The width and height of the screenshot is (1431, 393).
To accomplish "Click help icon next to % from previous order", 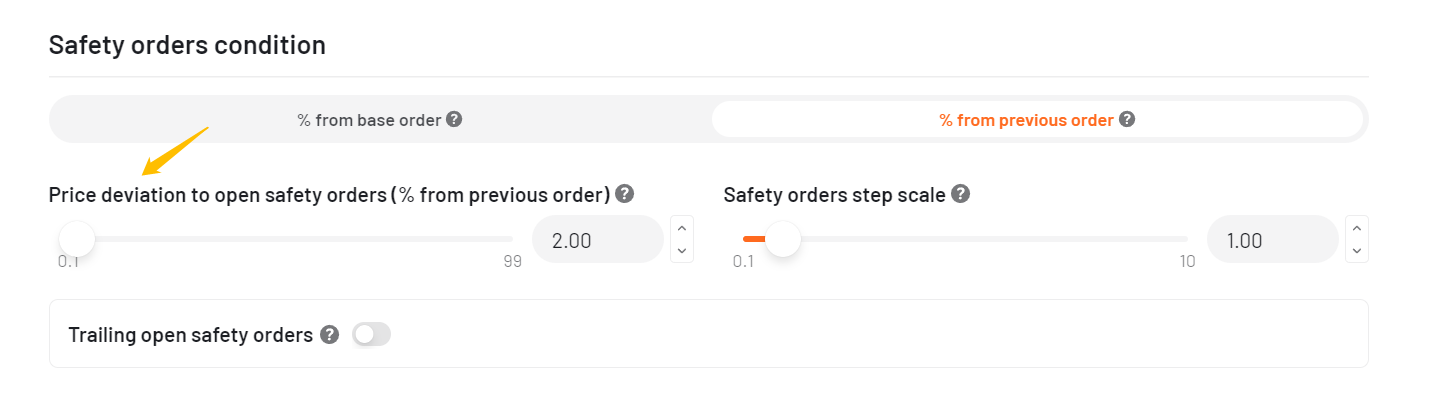I will pos(1127,120).
